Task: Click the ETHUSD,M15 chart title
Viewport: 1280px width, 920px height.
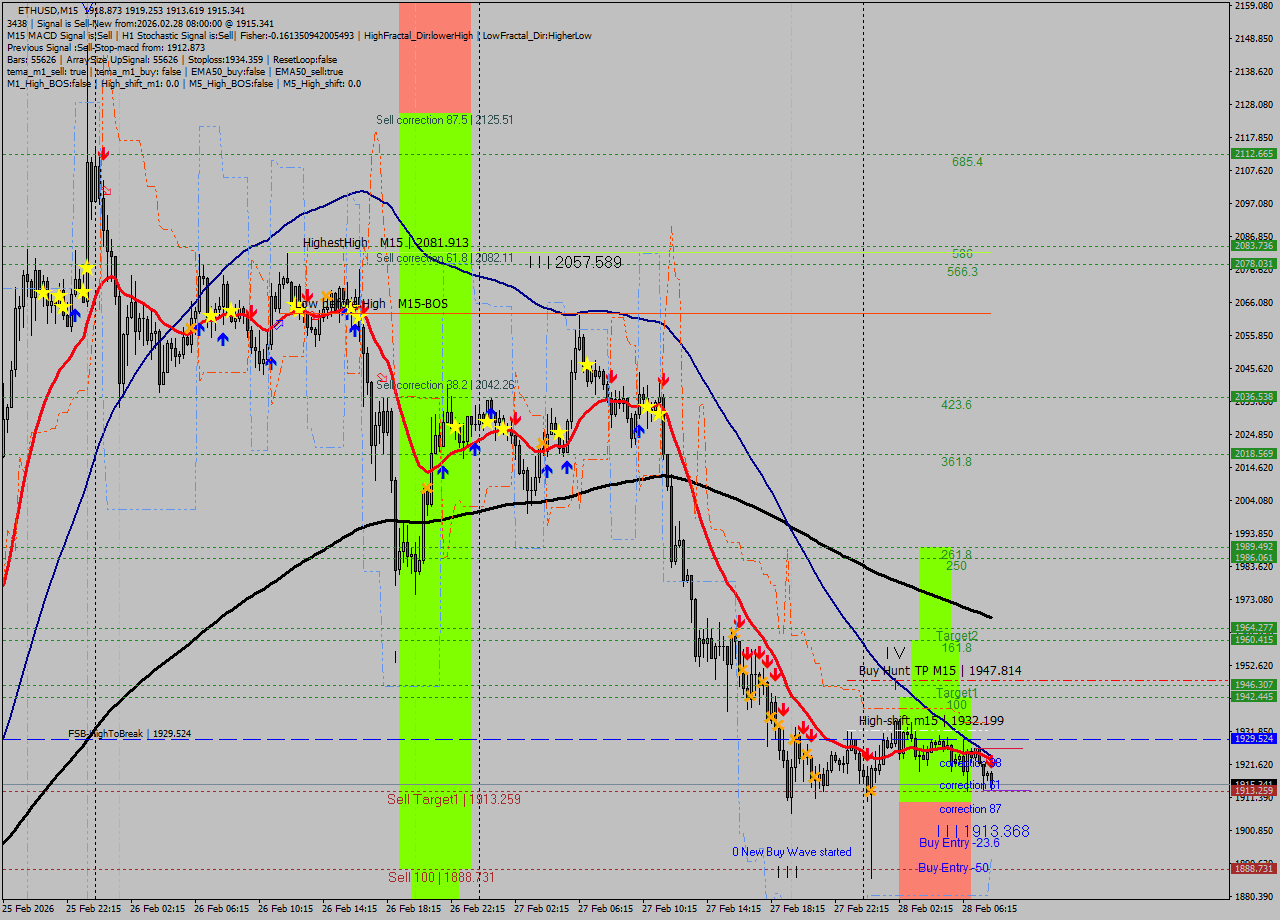Action: pyautogui.click(x=48, y=10)
